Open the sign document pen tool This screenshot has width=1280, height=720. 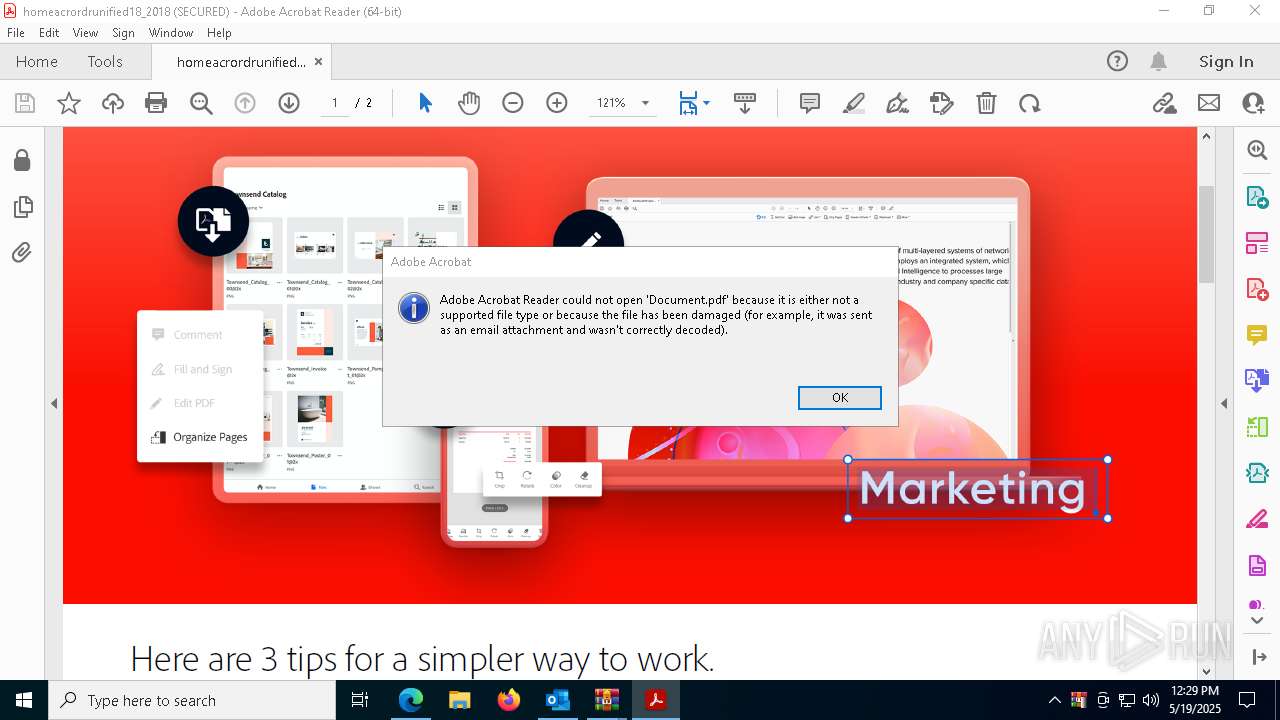(898, 103)
